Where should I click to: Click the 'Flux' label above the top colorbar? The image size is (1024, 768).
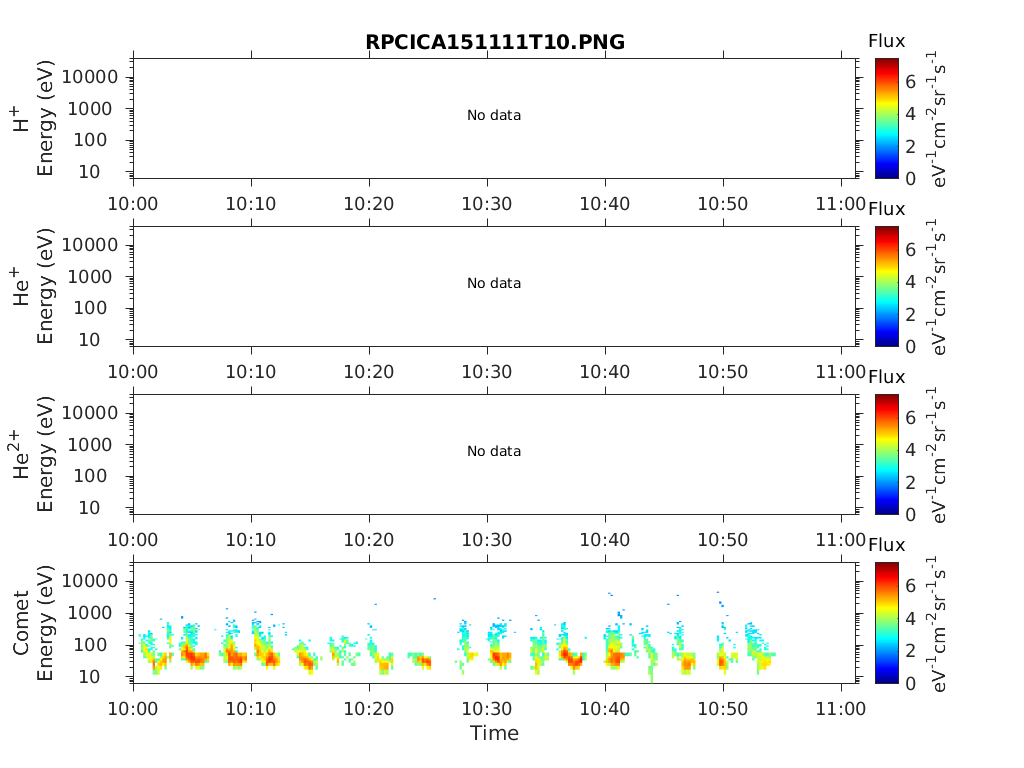(x=886, y=41)
